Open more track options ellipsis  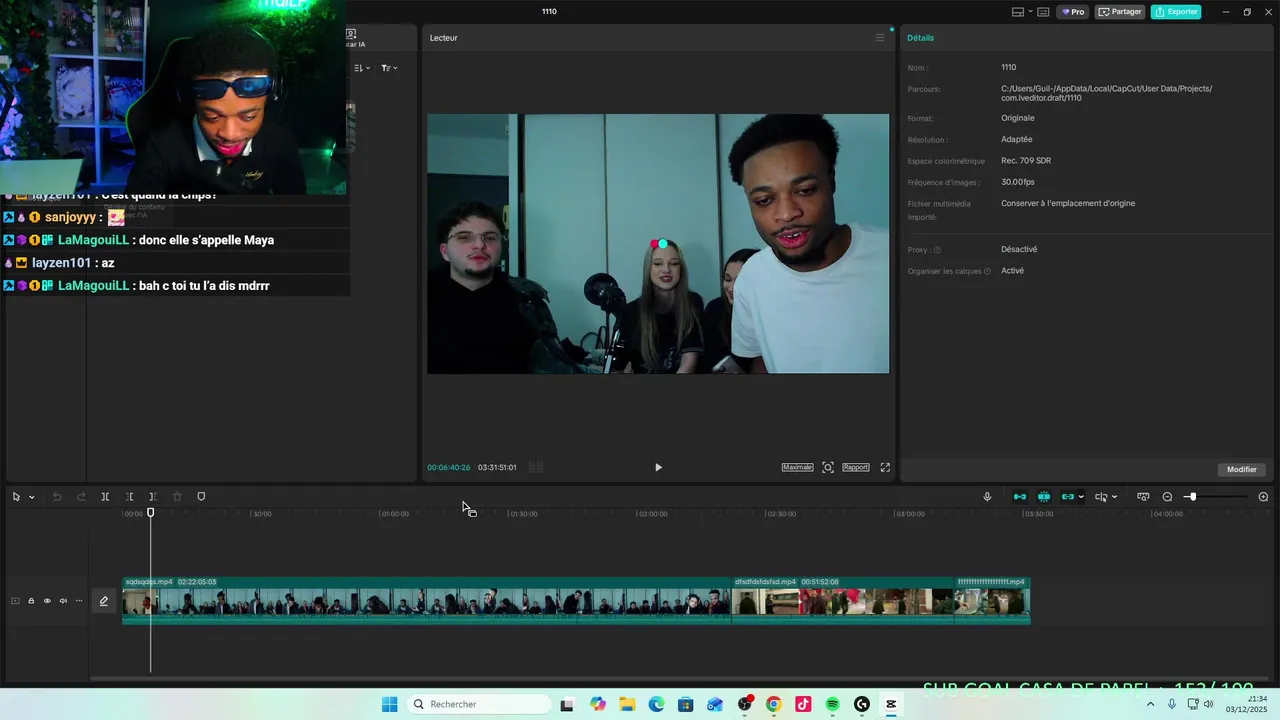(x=79, y=601)
